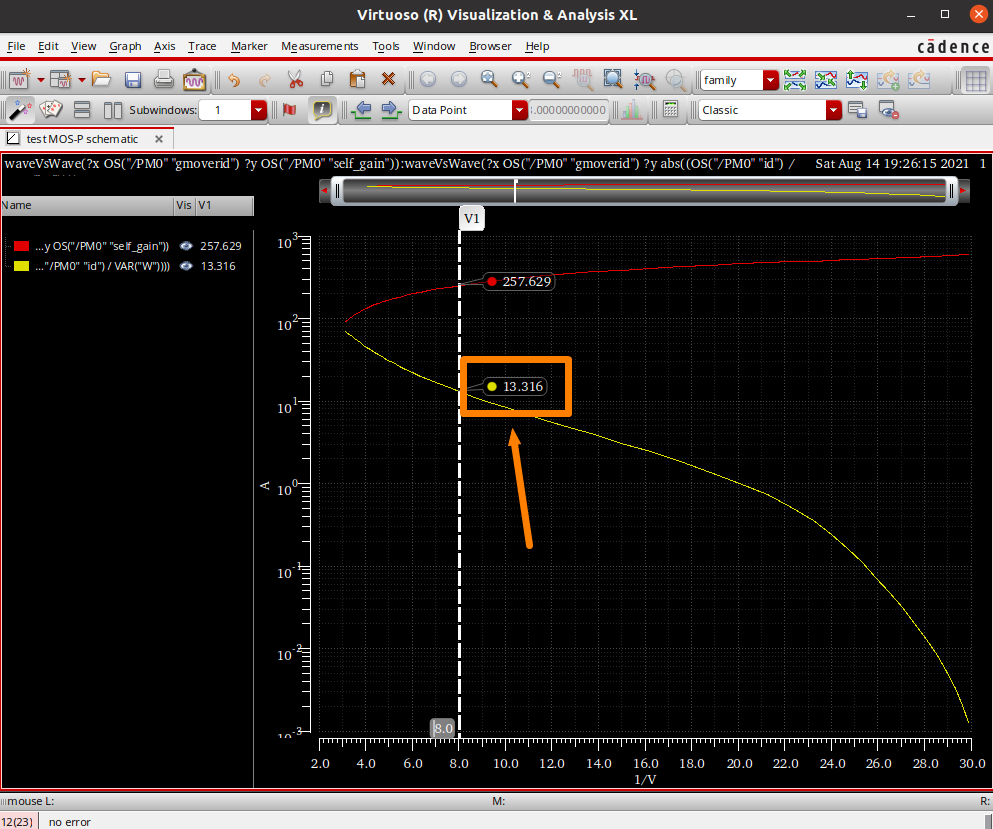Screen dimensions: 993x829
Task: Open the Trace menu
Action: pos(202,46)
